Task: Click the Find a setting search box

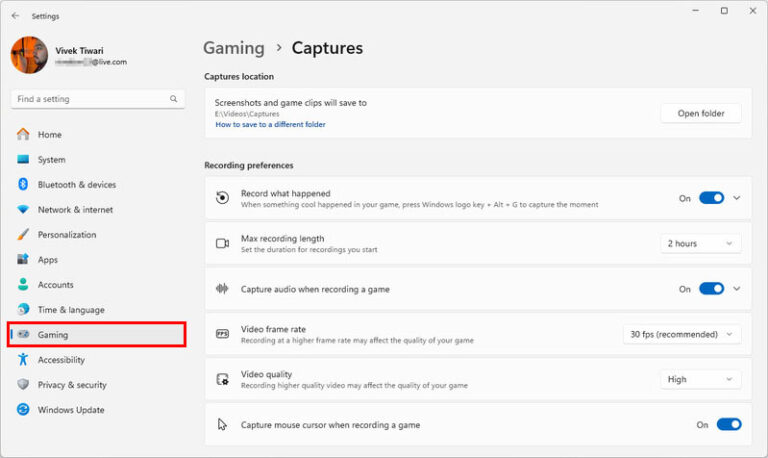Action: pyautogui.click(x=90, y=99)
